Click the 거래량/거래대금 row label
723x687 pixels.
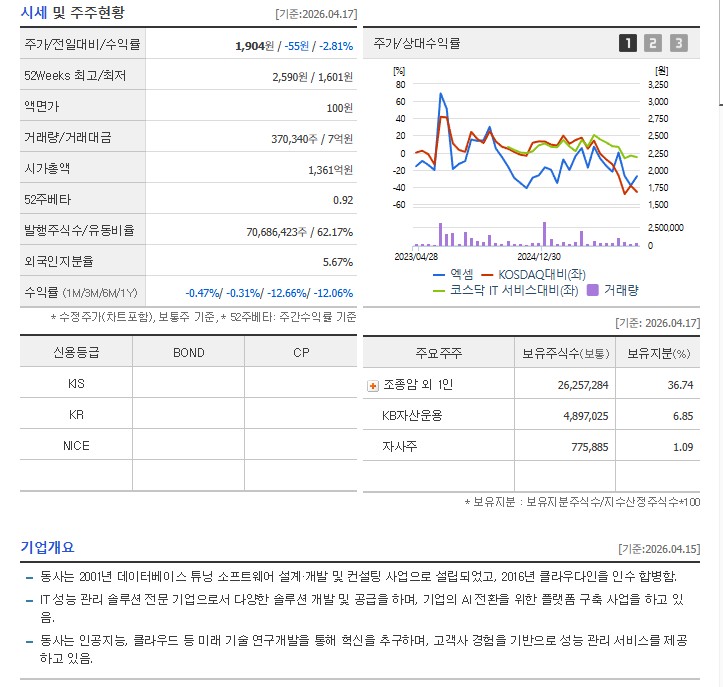68,137
